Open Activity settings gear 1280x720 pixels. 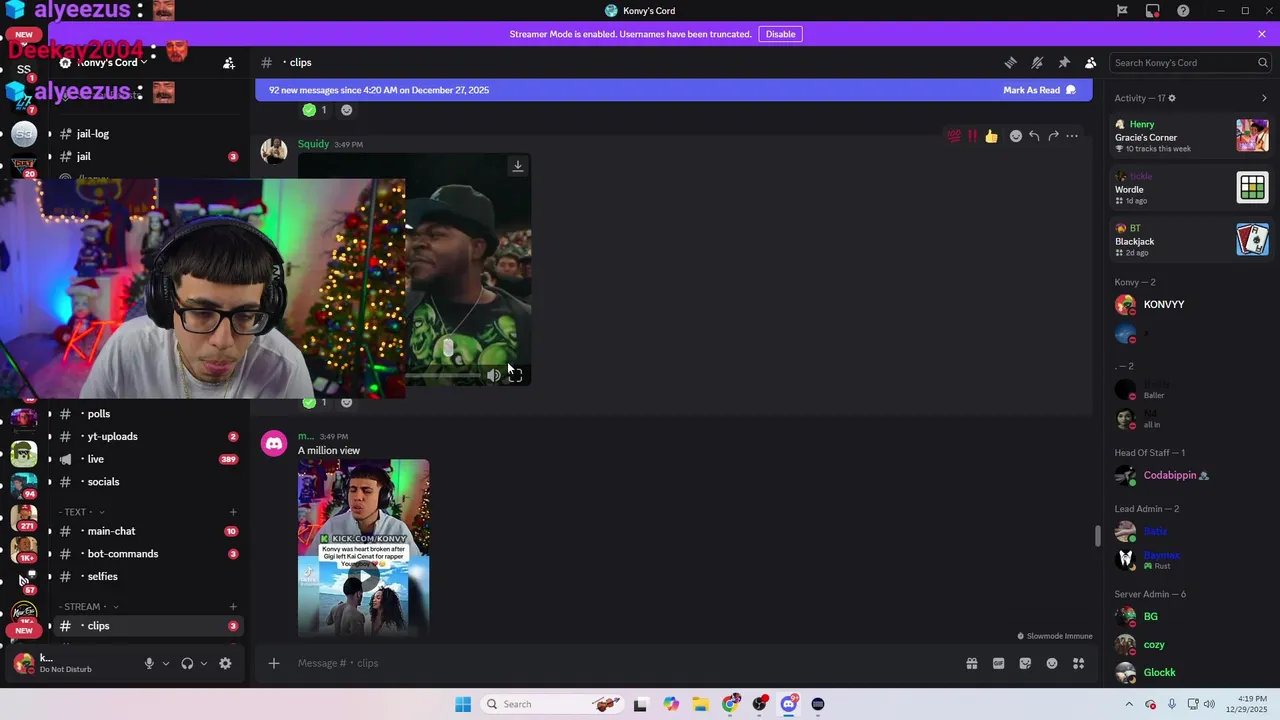point(1172,98)
